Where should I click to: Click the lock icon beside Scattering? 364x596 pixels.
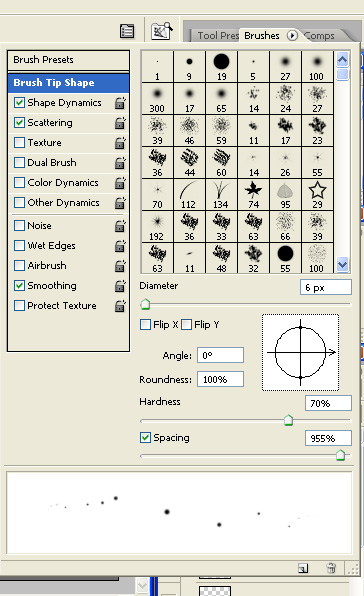tap(120, 123)
